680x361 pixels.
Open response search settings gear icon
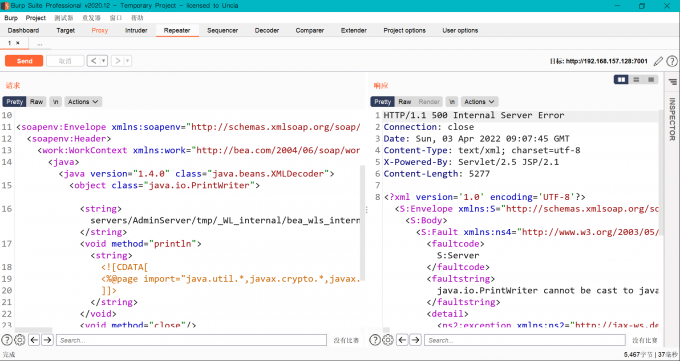pos(388,340)
